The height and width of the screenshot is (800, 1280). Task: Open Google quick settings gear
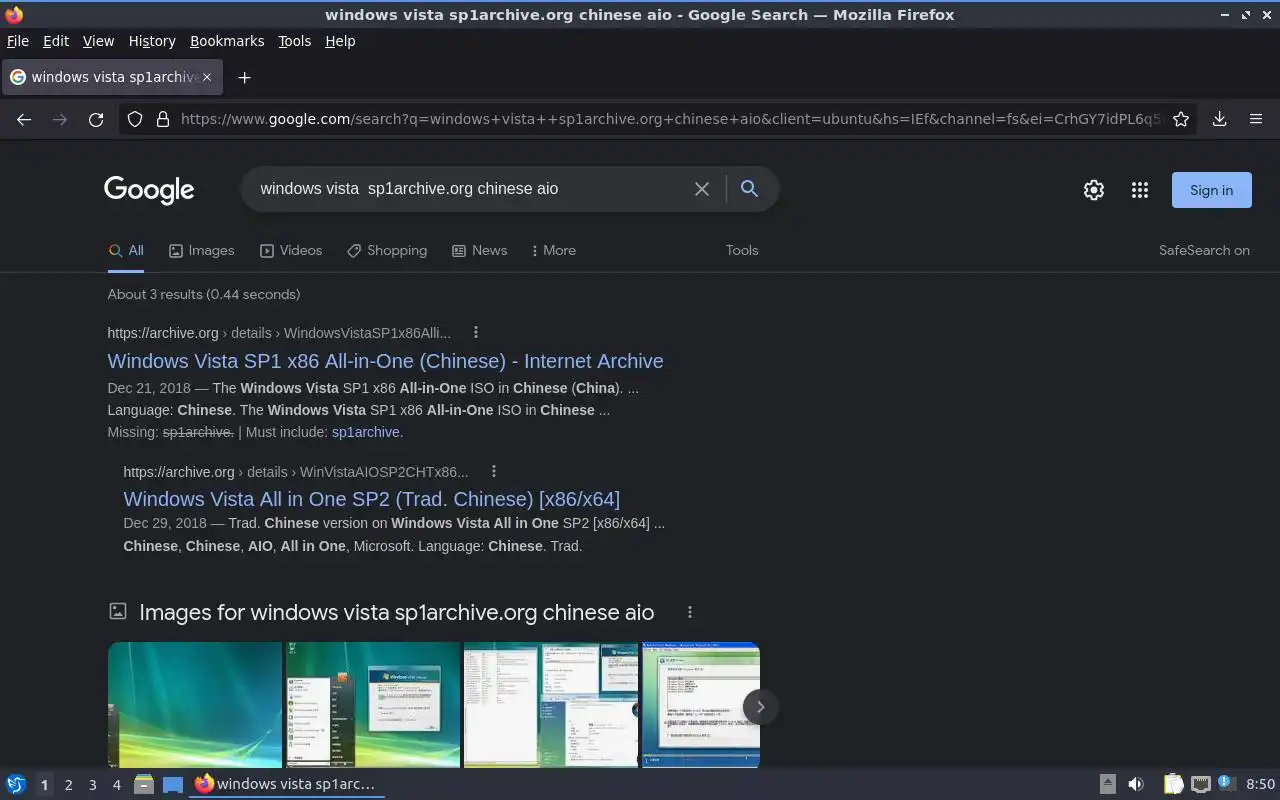click(1094, 190)
